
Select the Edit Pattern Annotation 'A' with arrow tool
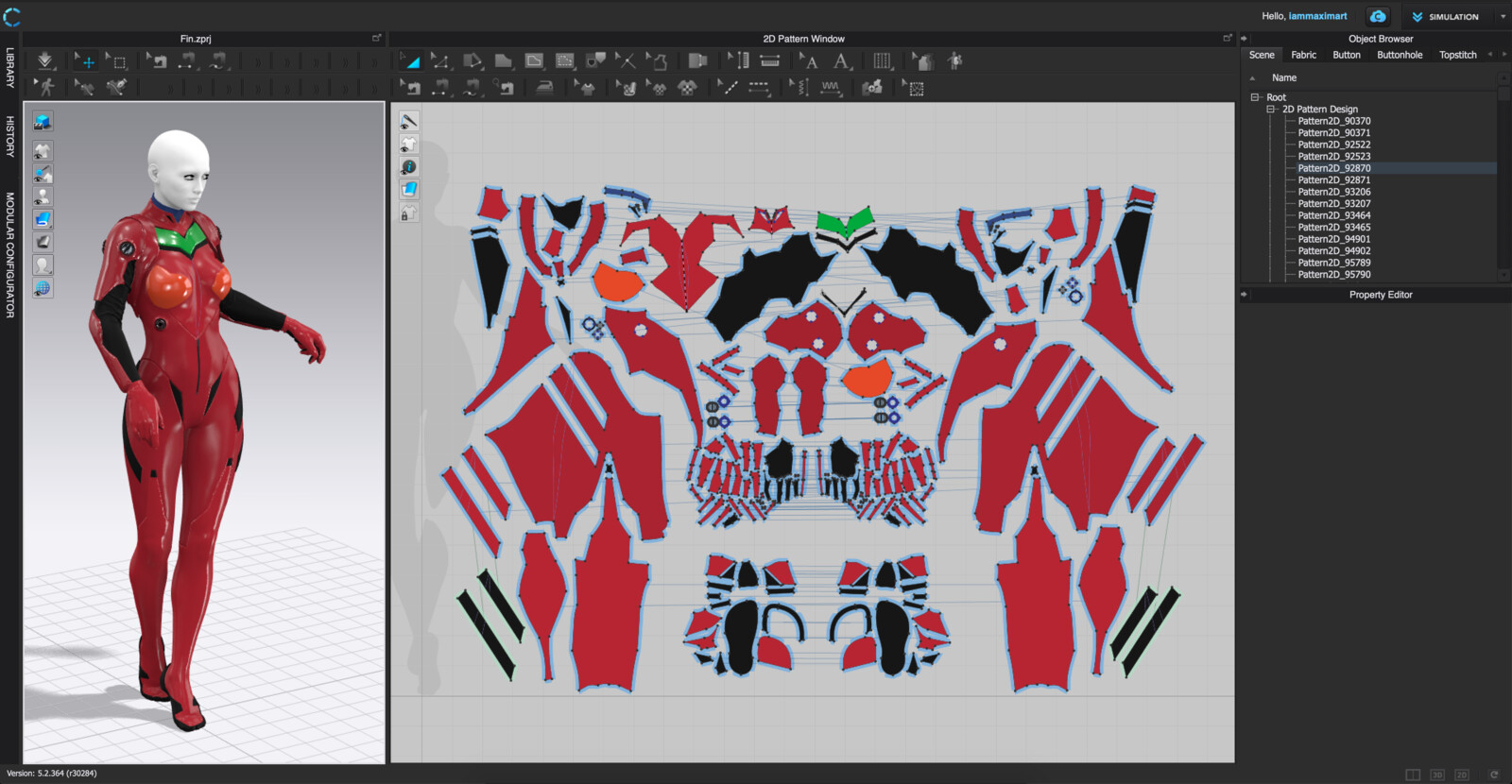coord(809,61)
